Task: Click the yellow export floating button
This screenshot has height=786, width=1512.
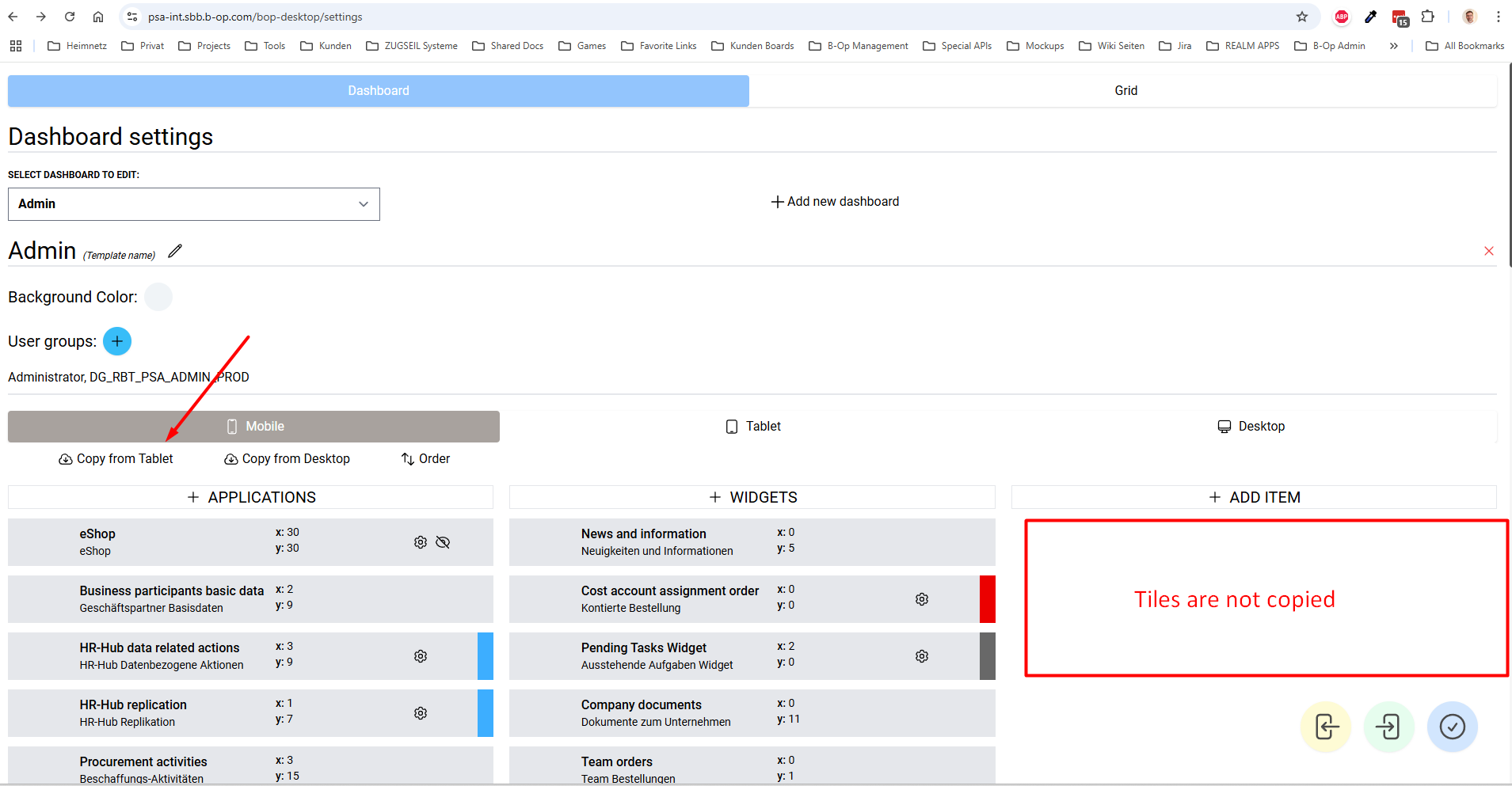Action: (x=1326, y=727)
